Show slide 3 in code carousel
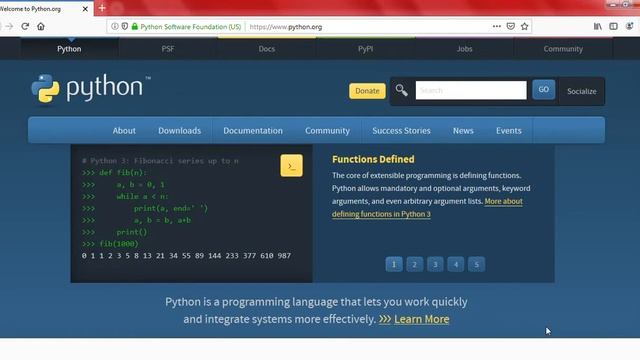Screen dimensions: 640x360 click(435, 264)
